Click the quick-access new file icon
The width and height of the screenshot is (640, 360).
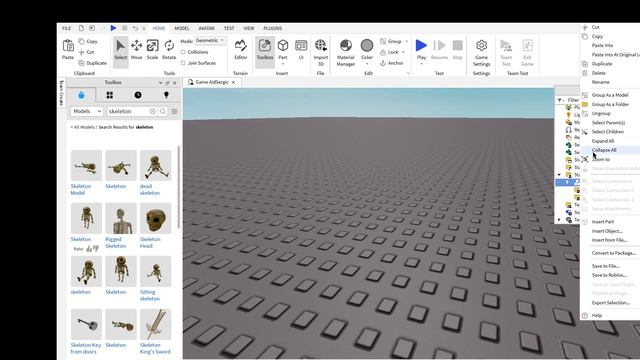pos(81,28)
